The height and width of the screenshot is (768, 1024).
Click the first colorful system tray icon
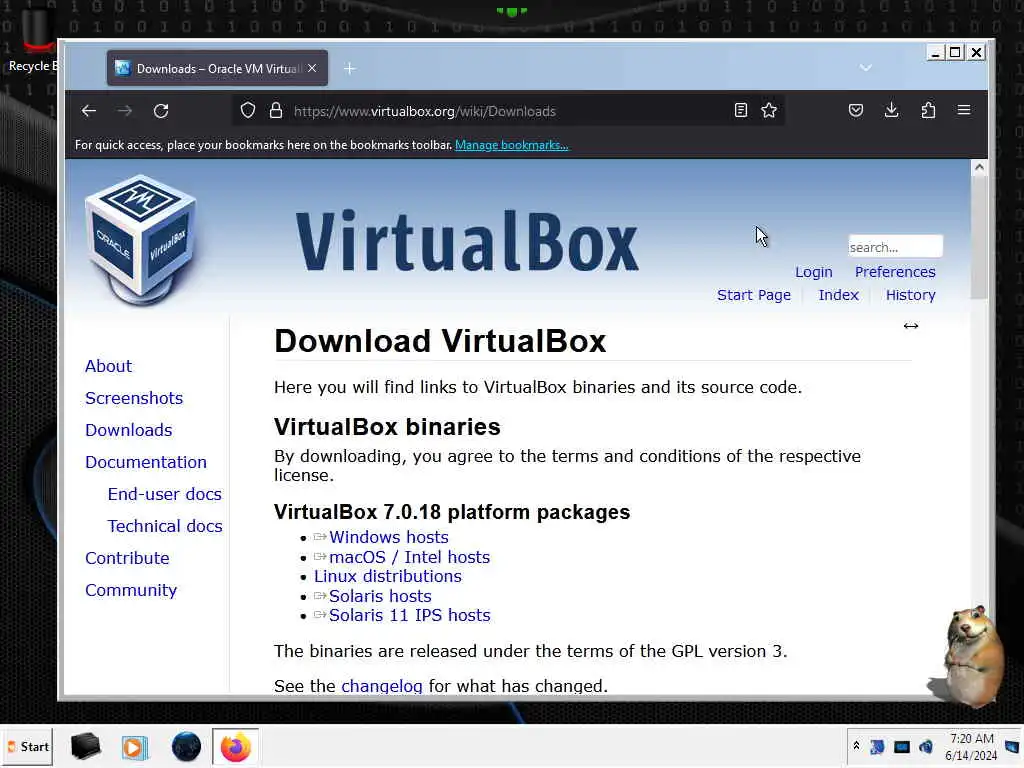tap(877, 747)
